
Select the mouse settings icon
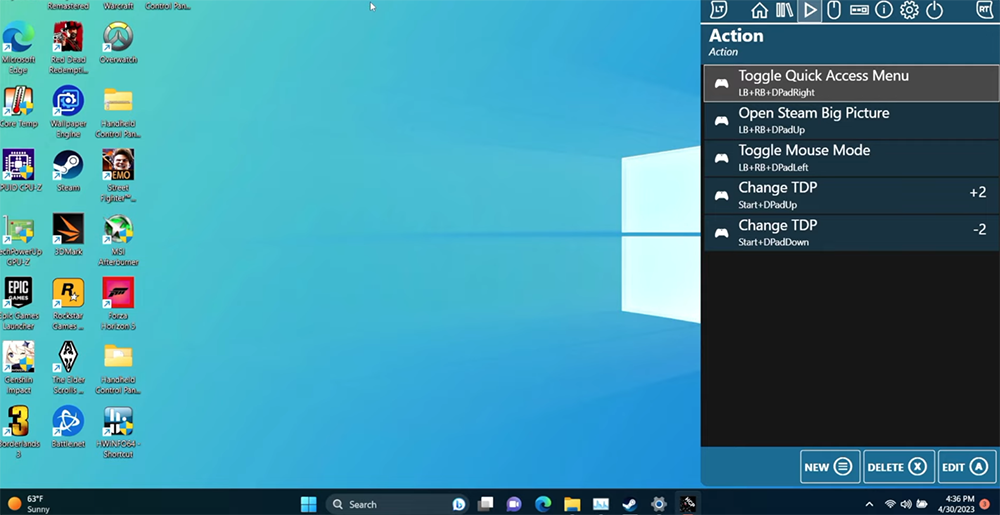(x=834, y=10)
